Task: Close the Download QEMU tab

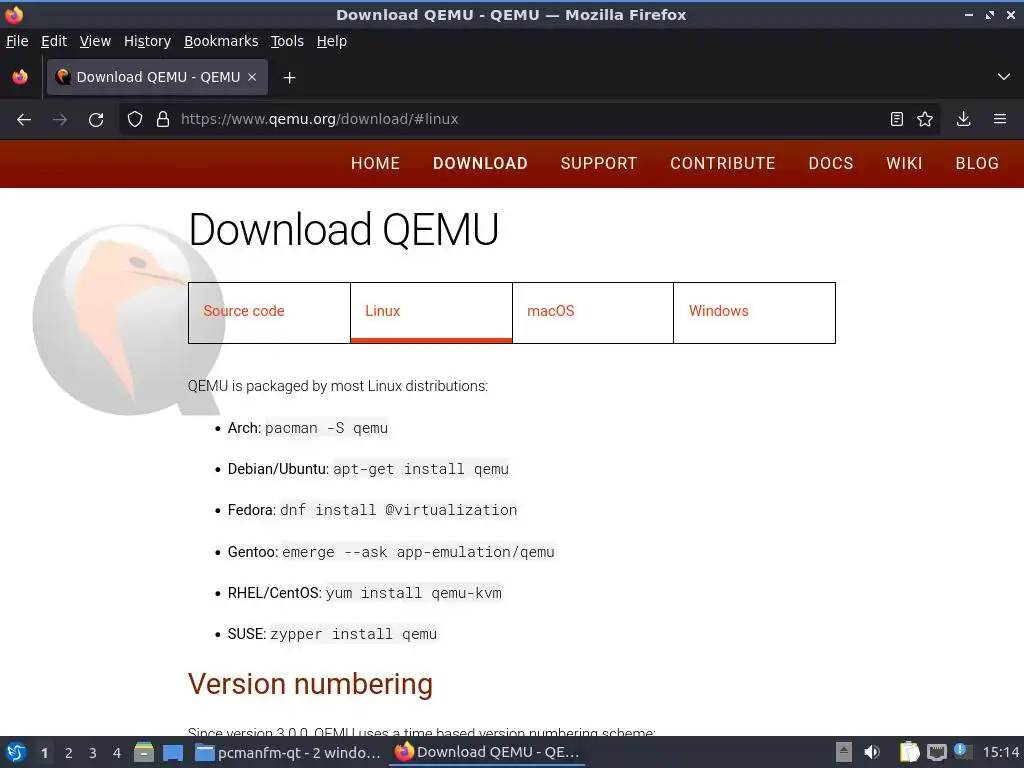Action: pyautogui.click(x=252, y=77)
